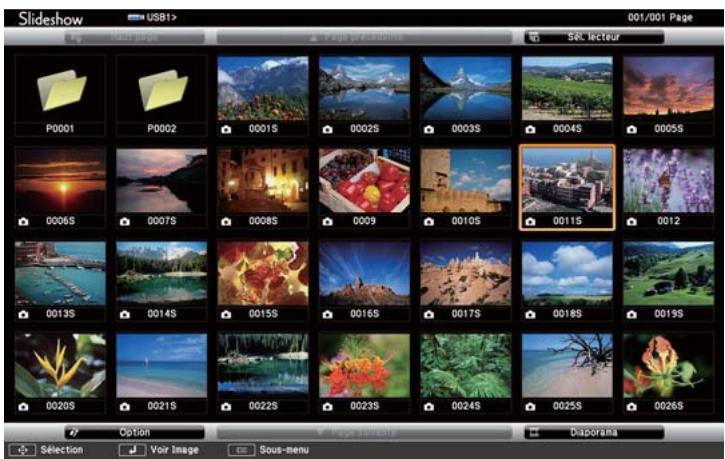The image size is (725, 459).
Task: Click the camera icon beside 0022S
Action: pyautogui.click(x=226, y=407)
